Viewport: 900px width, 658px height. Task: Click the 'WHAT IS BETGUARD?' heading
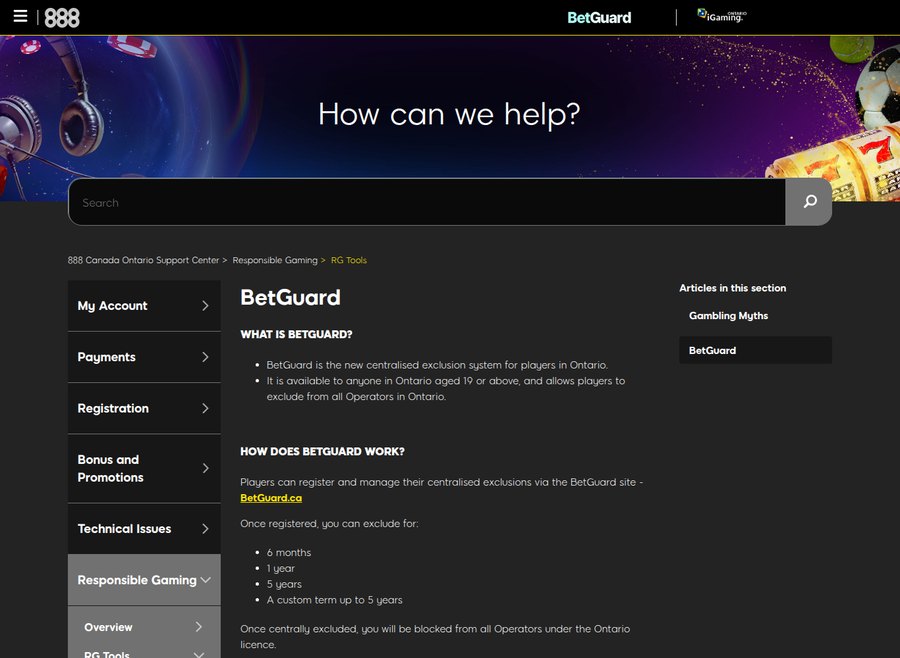click(296, 334)
